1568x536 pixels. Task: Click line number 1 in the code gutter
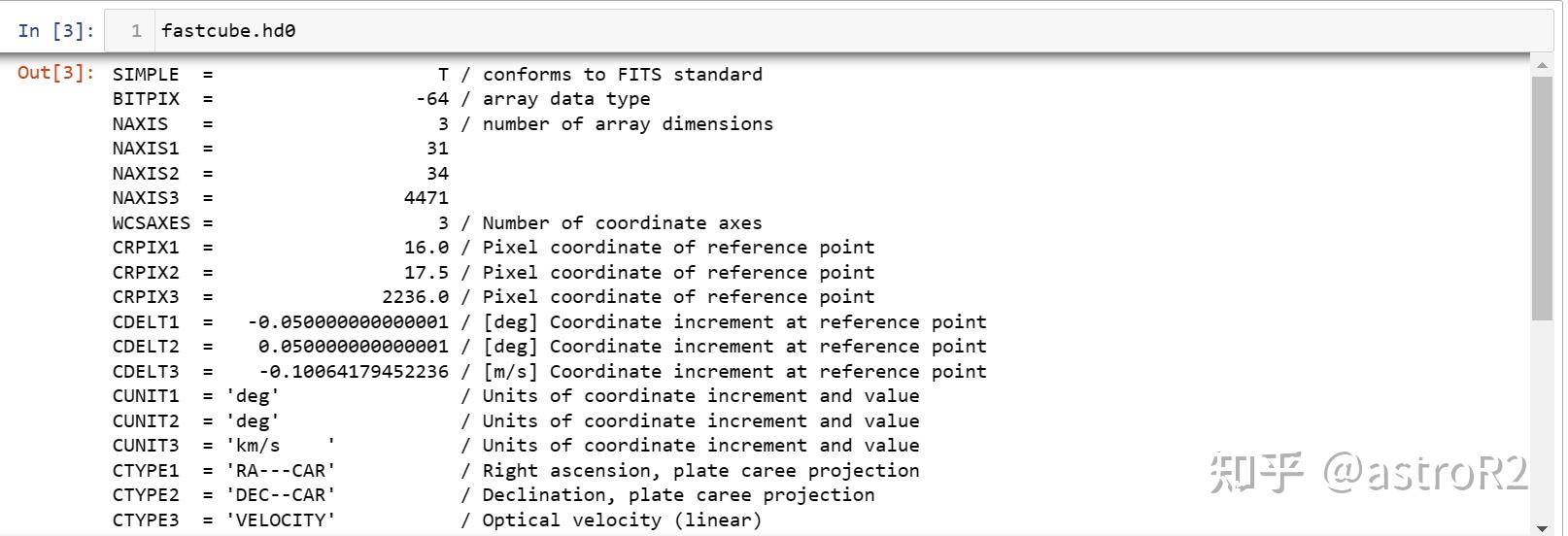click(x=136, y=31)
